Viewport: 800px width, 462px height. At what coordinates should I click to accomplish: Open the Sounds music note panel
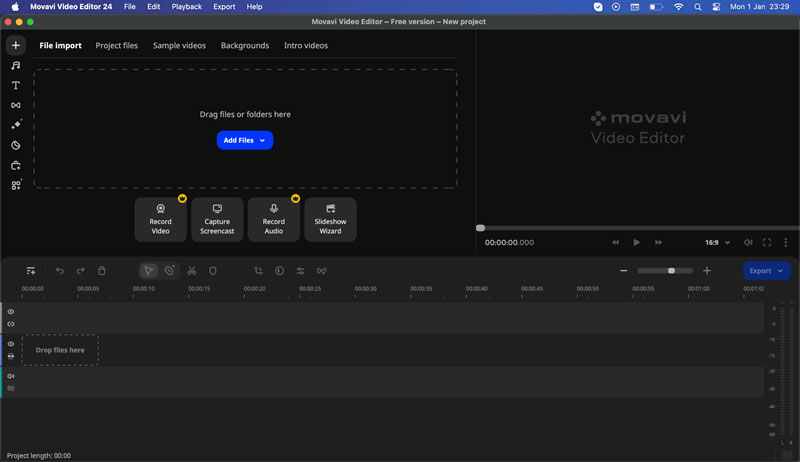point(16,65)
